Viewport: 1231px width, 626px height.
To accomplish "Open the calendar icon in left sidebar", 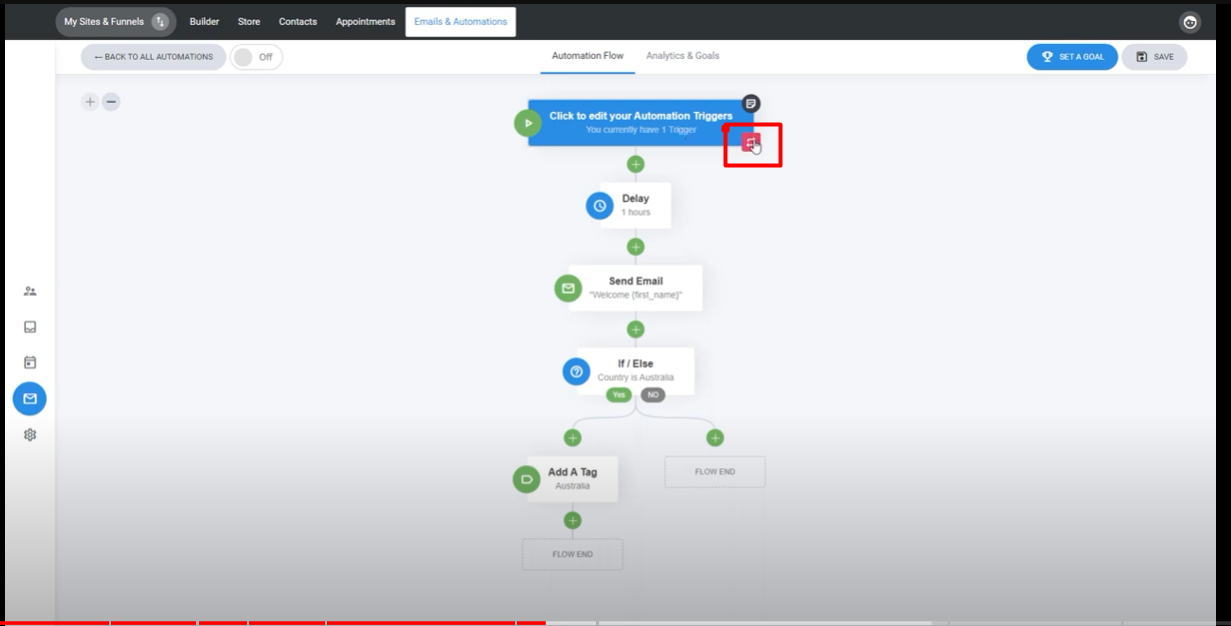I will [30, 362].
